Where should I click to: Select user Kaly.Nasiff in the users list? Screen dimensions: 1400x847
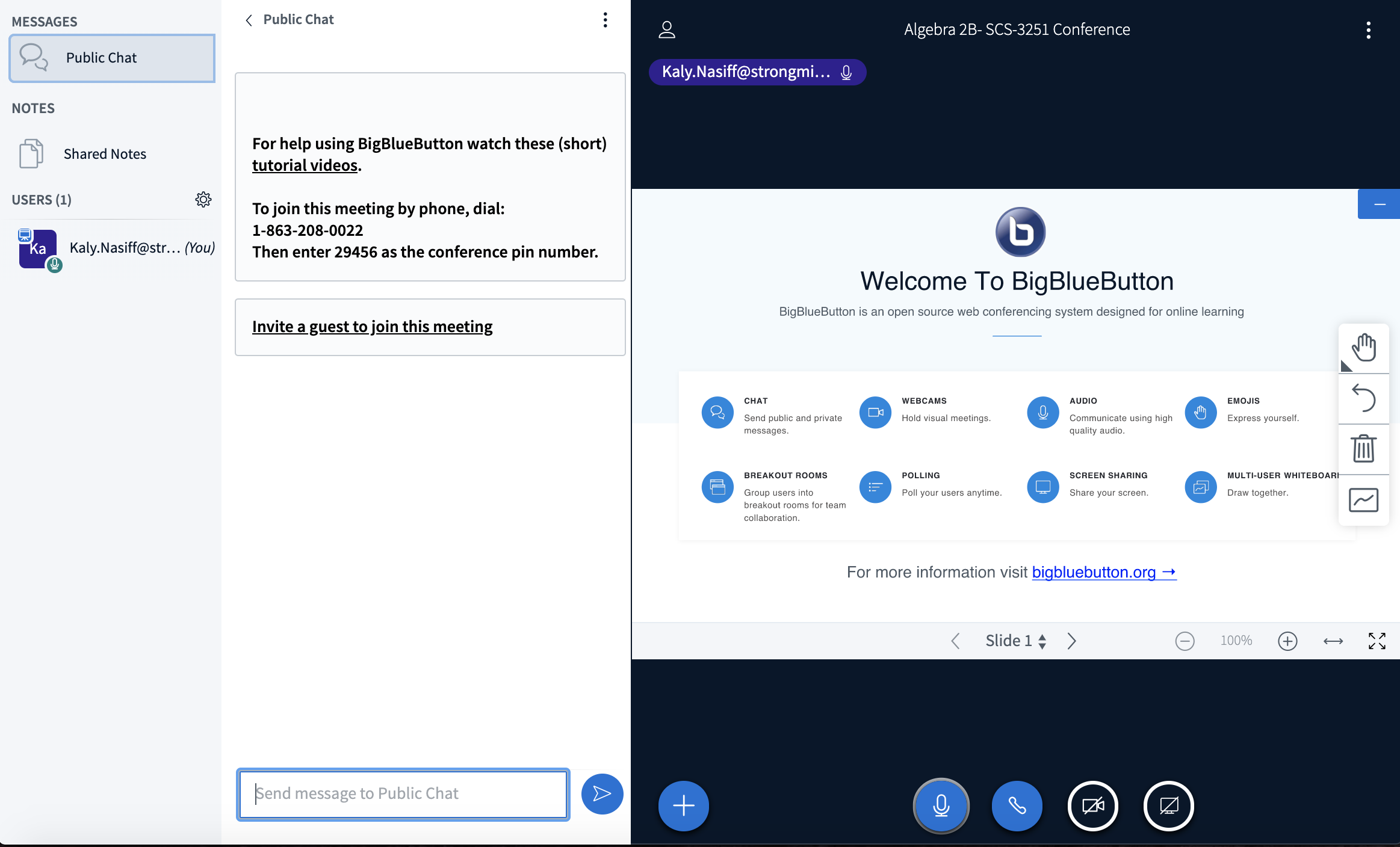117,248
